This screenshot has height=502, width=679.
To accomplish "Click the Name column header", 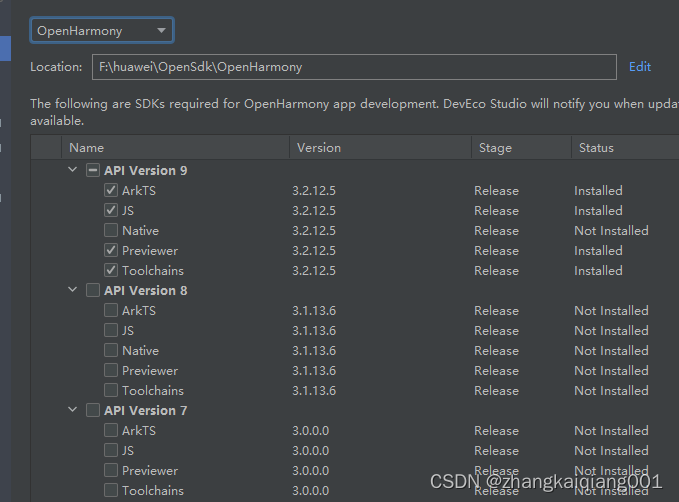I will click(x=175, y=148).
